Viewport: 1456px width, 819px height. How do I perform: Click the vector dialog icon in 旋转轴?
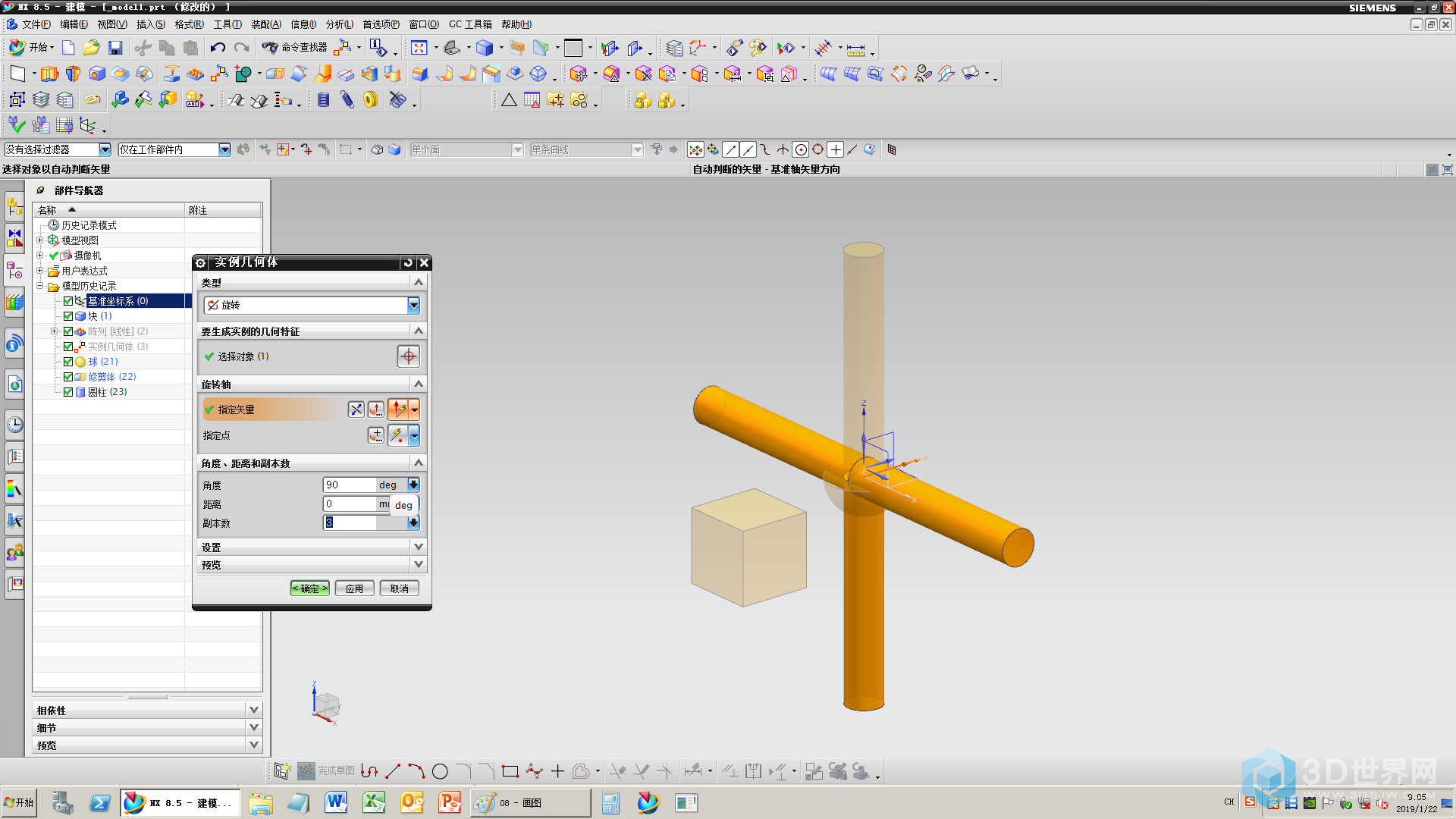pyautogui.click(x=375, y=409)
